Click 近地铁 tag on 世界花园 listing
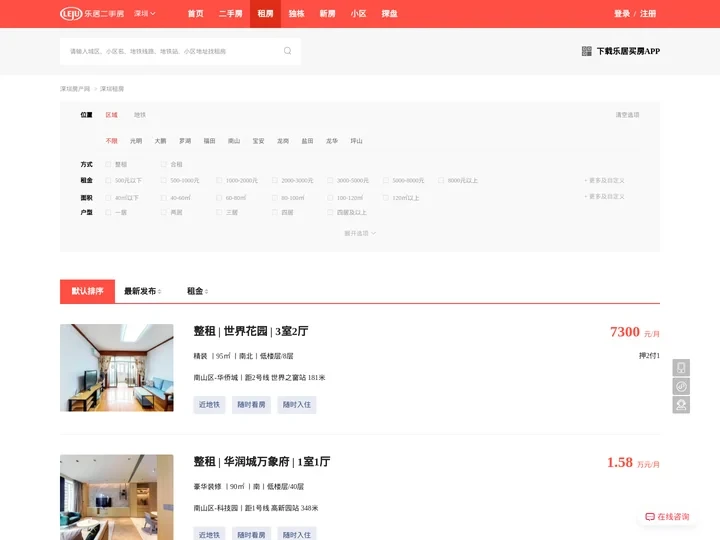This screenshot has width=720, height=540. click(209, 405)
